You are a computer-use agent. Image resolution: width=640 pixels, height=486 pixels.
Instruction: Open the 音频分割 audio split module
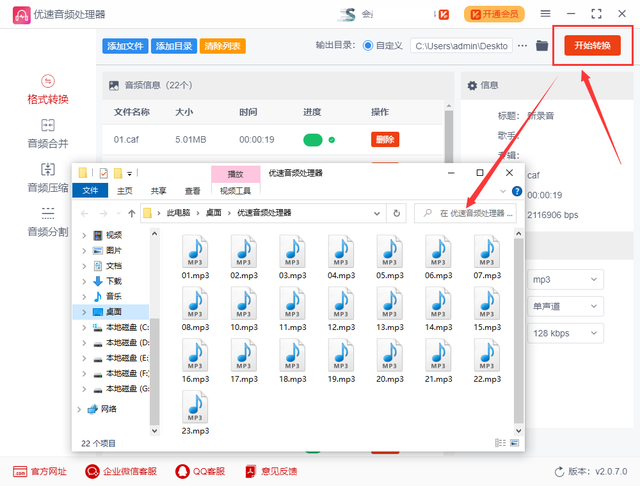click(47, 221)
